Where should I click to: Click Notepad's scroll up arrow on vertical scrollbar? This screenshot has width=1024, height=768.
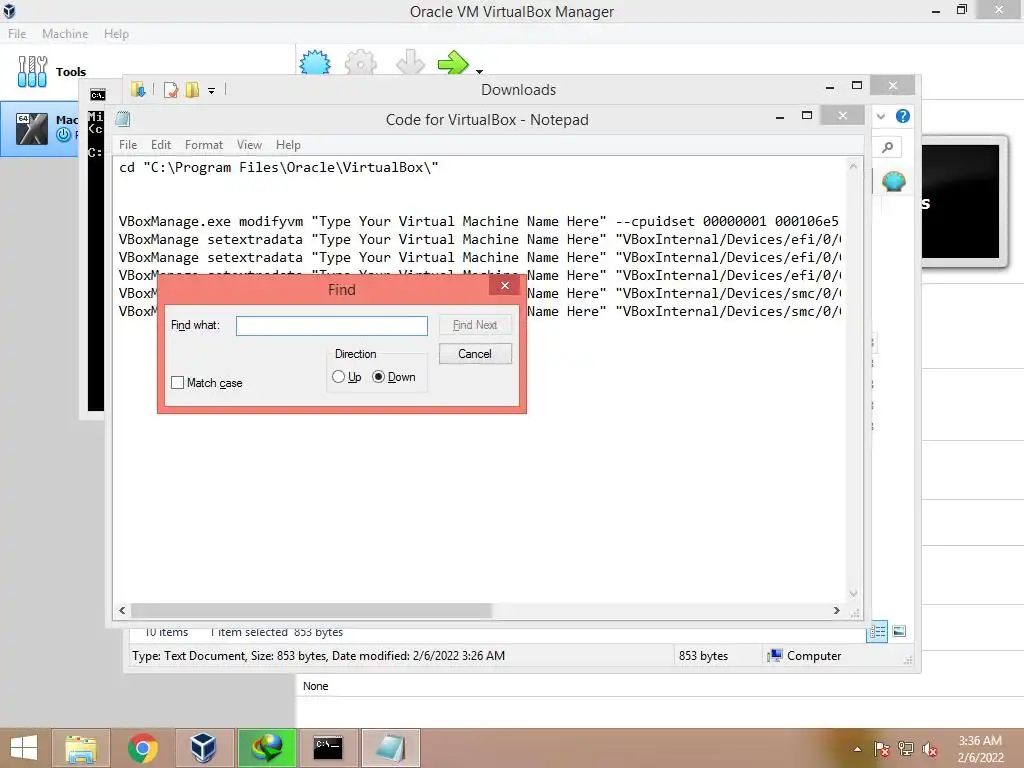pos(853,167)
